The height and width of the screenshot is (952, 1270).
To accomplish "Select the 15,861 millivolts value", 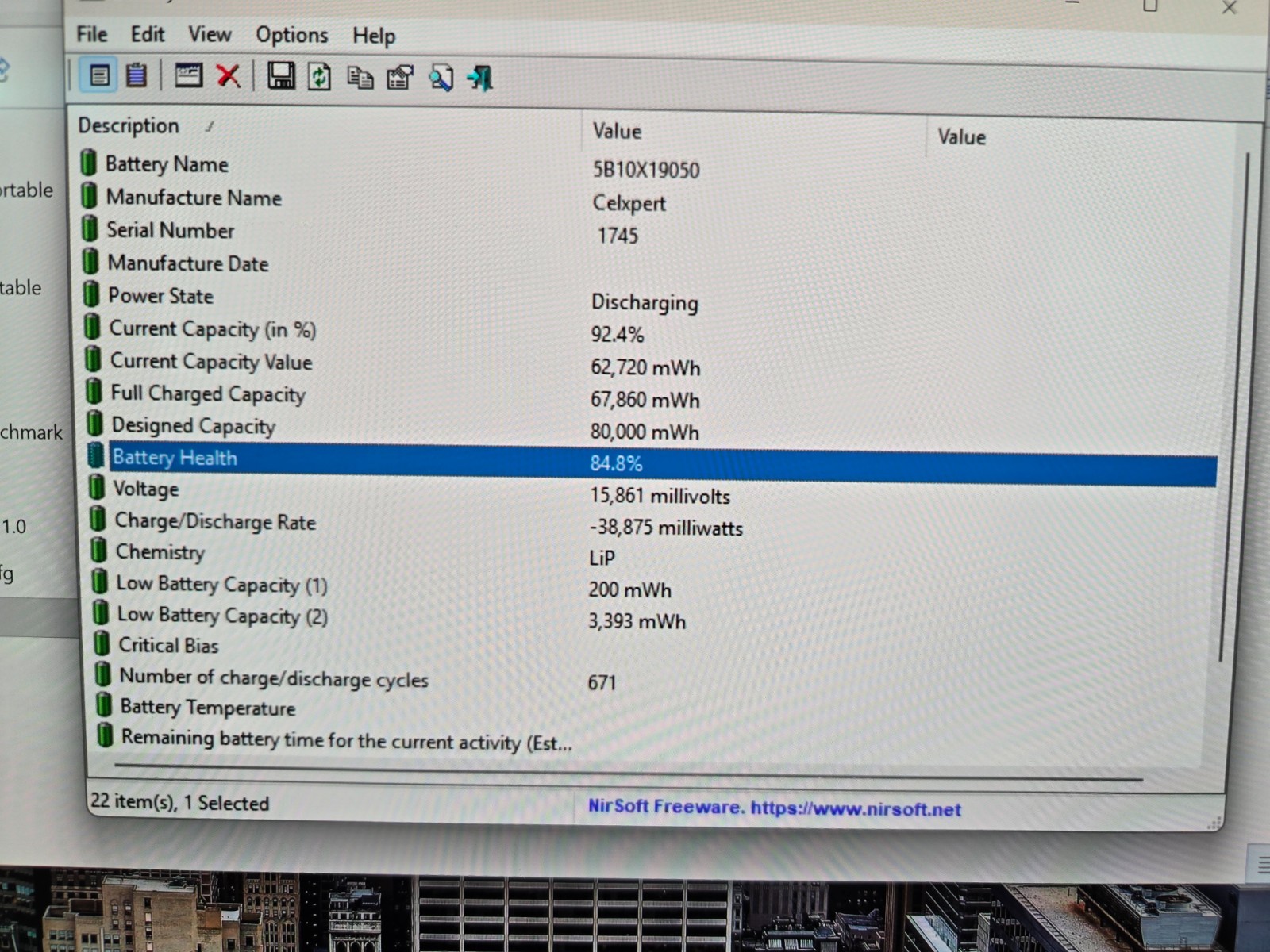I will click(x=660, y=496).
